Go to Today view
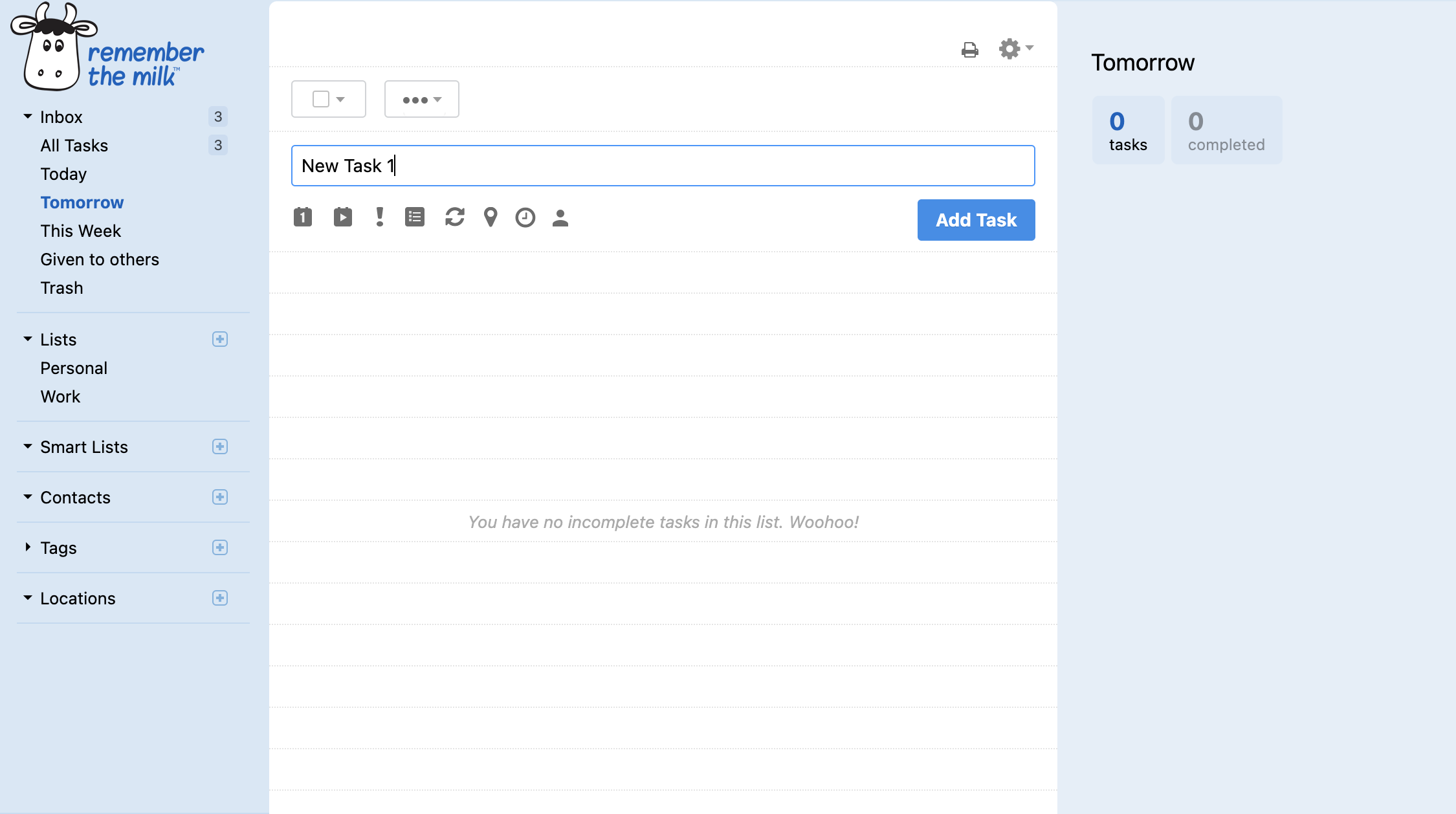1456x814 pixels. click(63, 174)
